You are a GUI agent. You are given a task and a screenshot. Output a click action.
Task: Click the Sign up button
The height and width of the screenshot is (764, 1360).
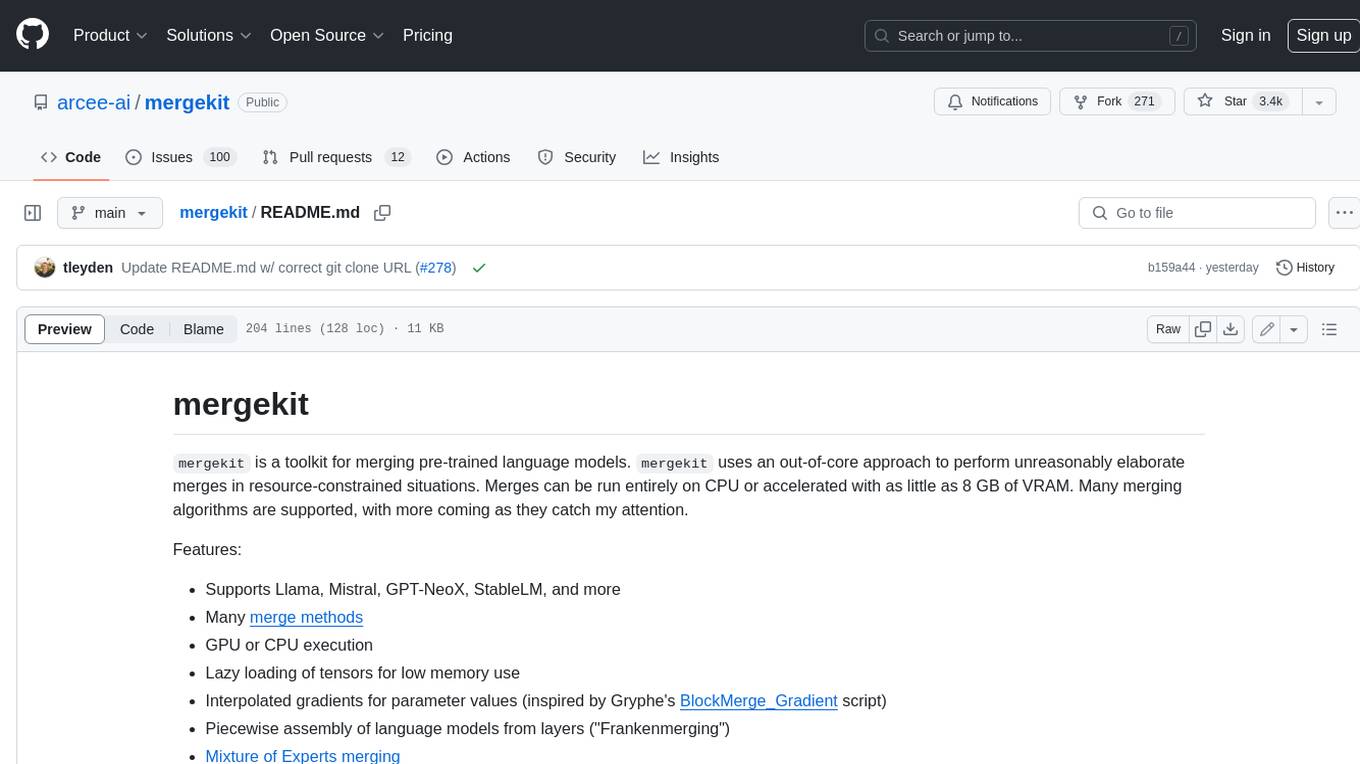[1323, 35]
